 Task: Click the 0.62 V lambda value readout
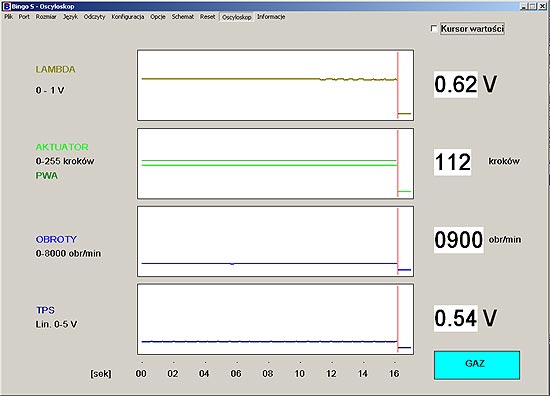pyautogui.click(x=466, y=84)
